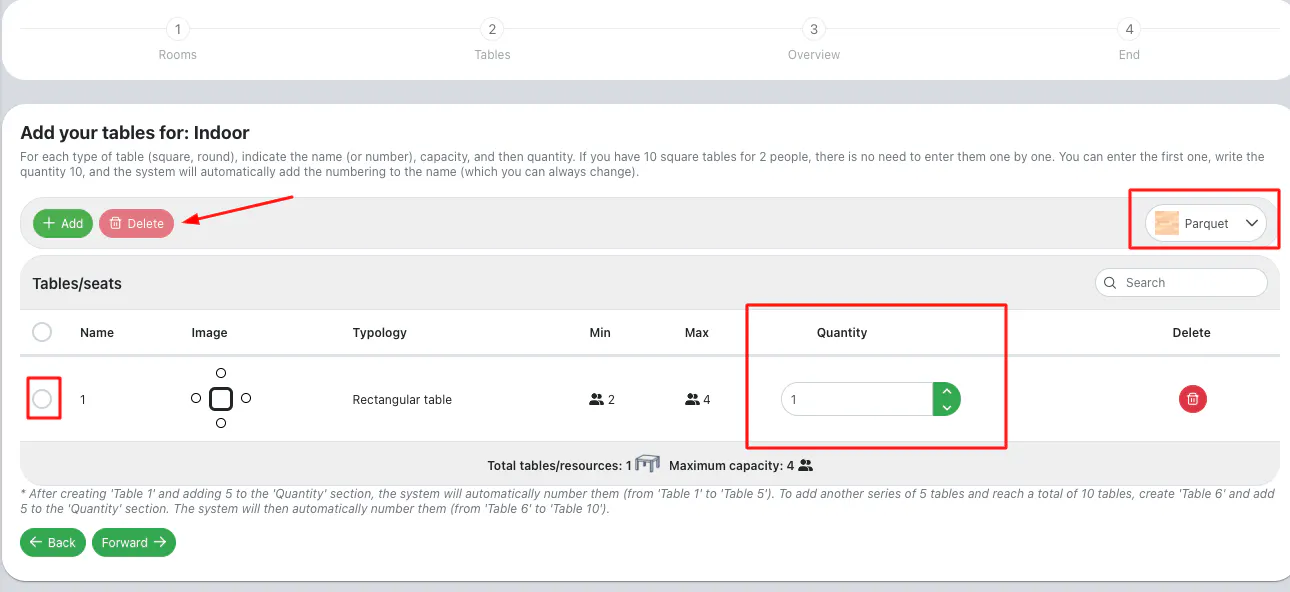Open the Parquet floor dropdown
Viewport: 1290px width, 592px height.
pos(1251,224)
